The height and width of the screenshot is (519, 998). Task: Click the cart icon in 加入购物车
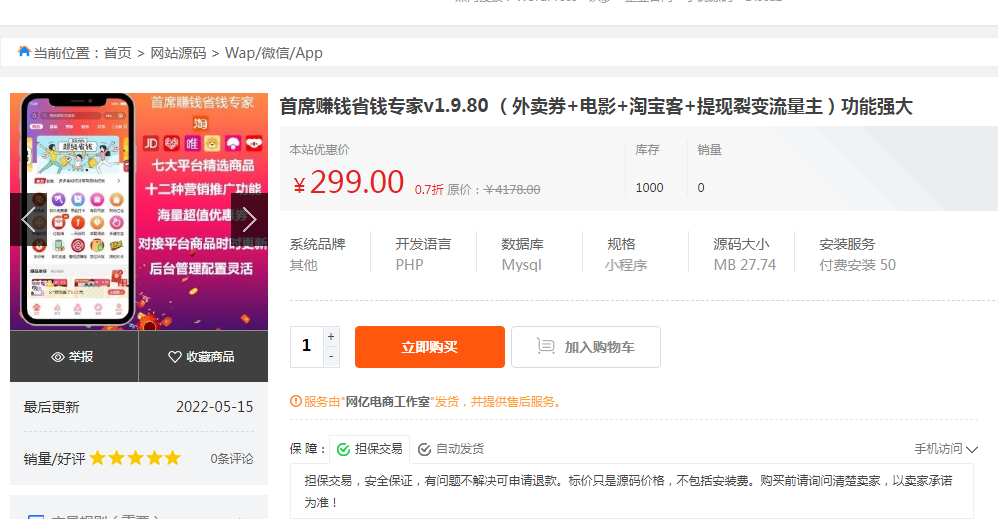(x=546, y=347)
